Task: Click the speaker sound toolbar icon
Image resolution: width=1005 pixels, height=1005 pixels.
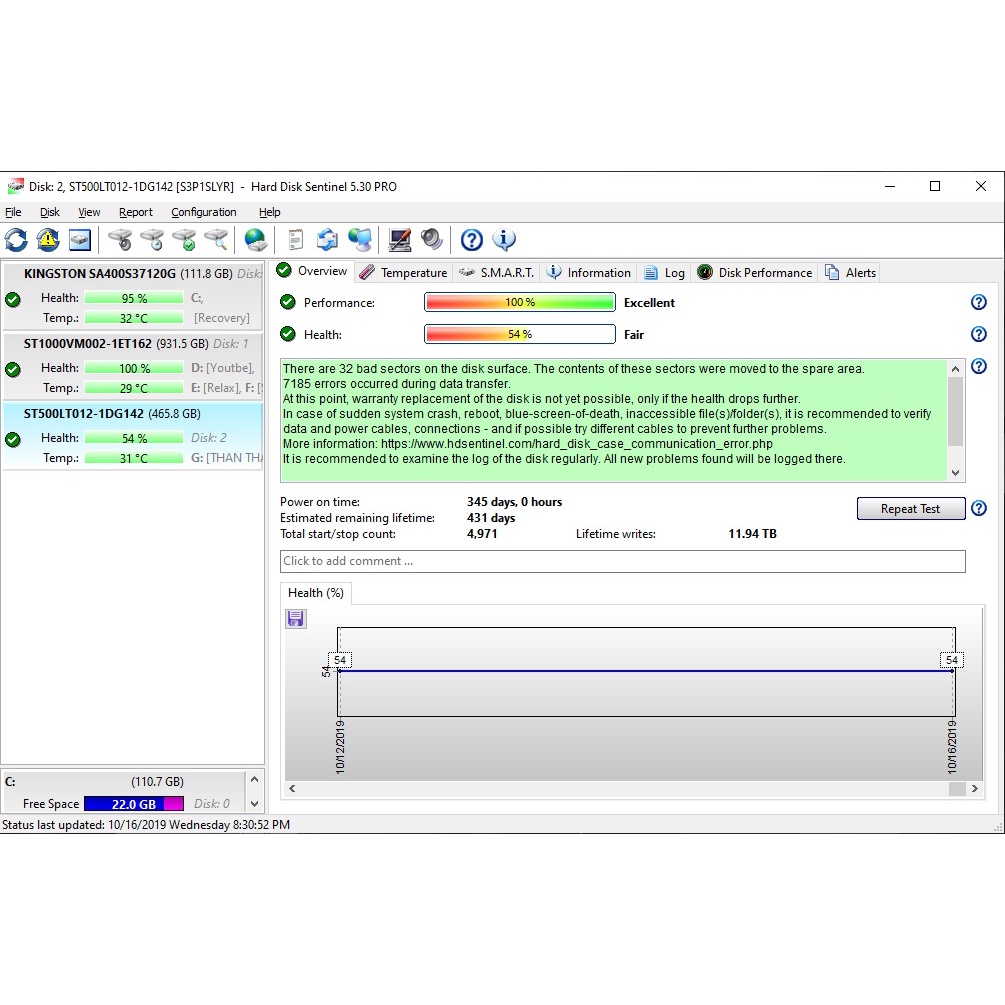Action: [x=432, y=240]
